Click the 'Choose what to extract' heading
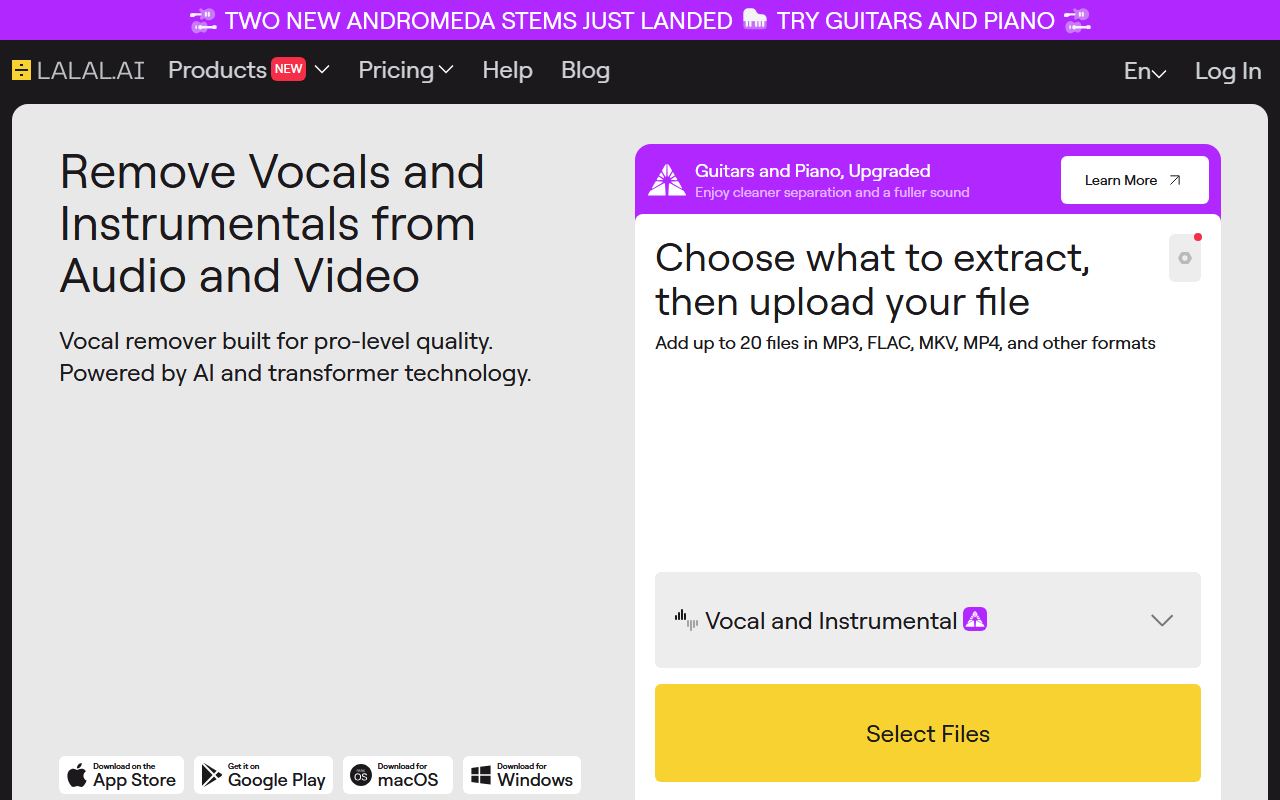The height and width of the screenshot is (800, 1280). click(x=872, y=280)
